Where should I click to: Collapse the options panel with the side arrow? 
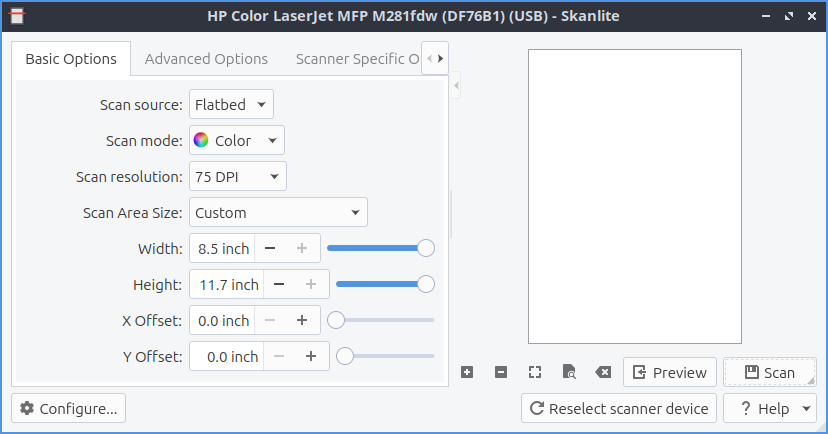[x=457, y=87]
